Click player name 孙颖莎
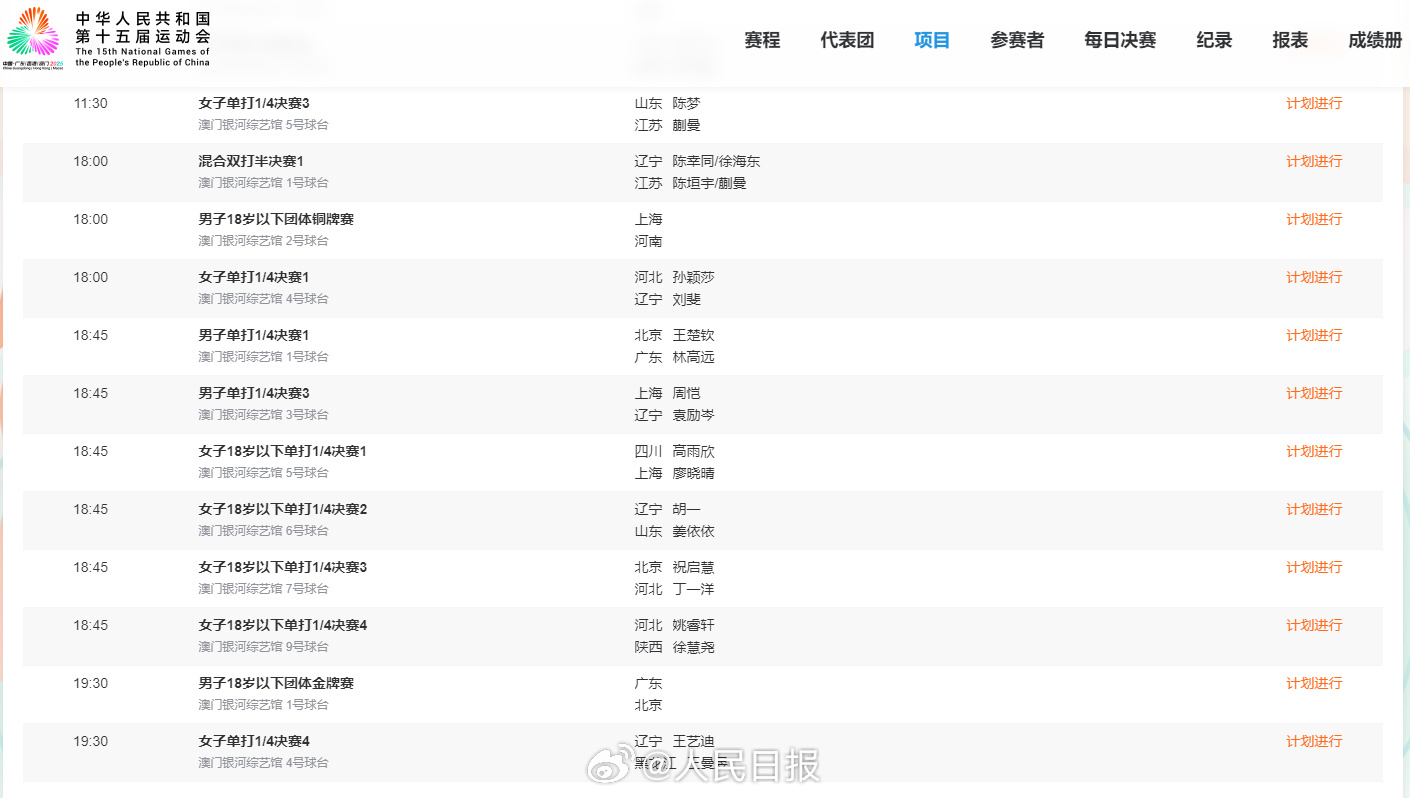1410x798 pixels. (x=694, y=278)
